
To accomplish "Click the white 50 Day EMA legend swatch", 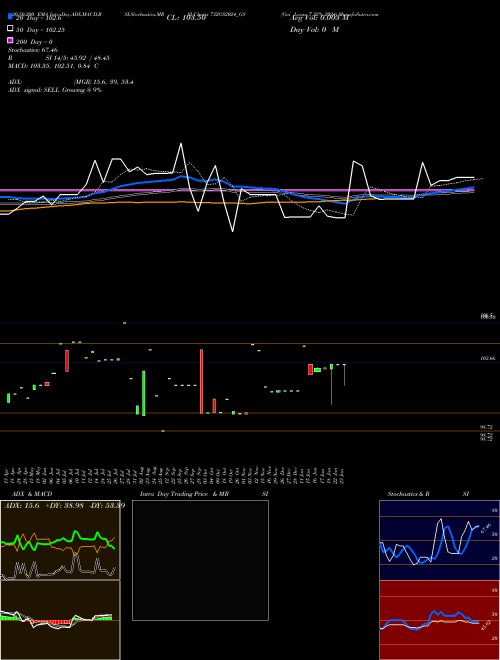I will click(x=10, y=29).
